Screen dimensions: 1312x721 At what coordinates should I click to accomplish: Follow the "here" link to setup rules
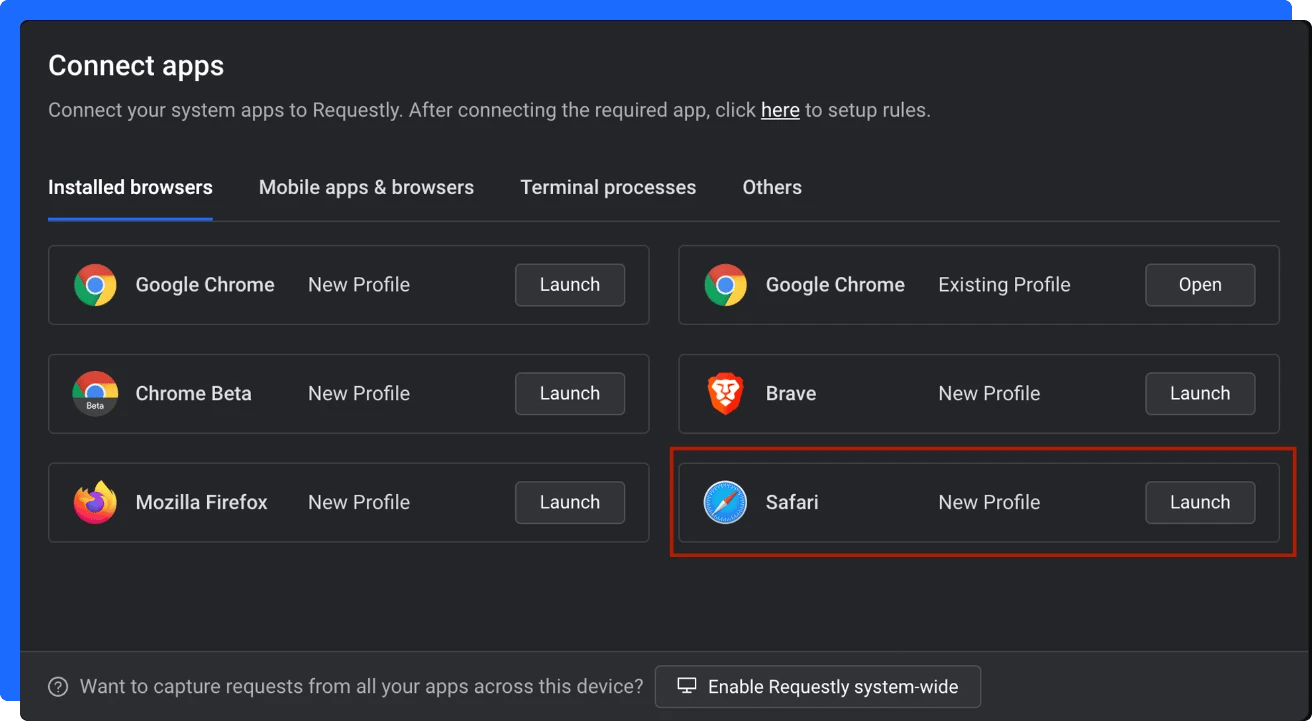tap(780, 111)
